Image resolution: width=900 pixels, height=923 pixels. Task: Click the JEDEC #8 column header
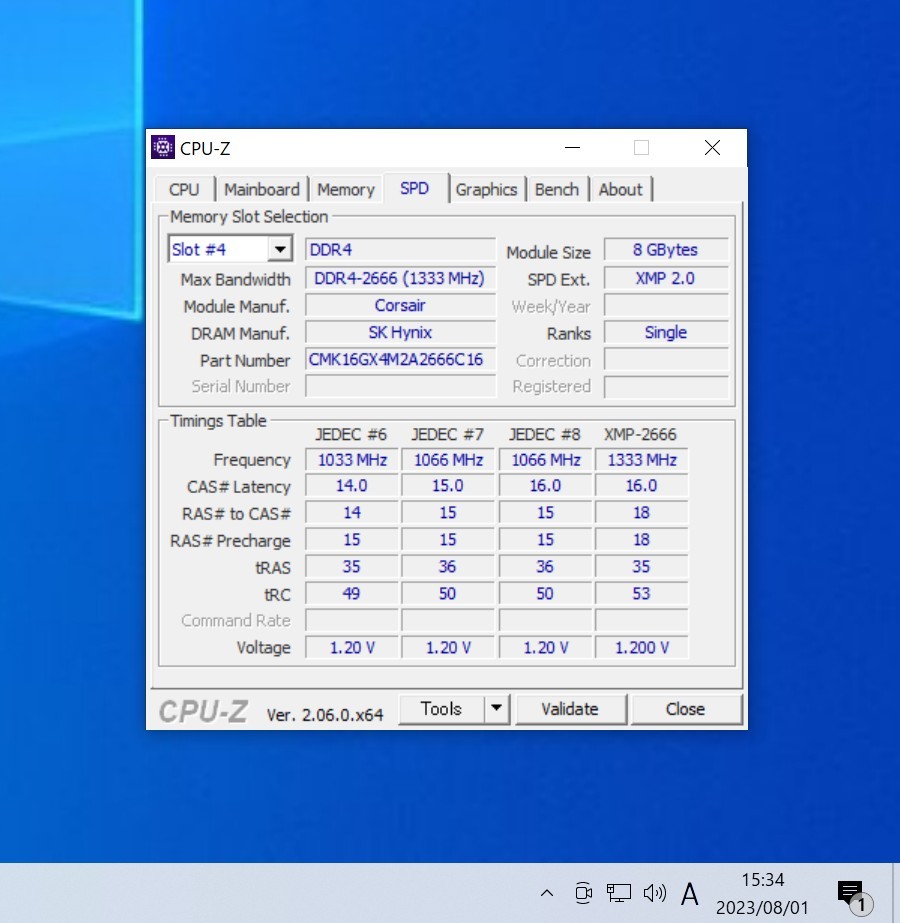(544, 434)
